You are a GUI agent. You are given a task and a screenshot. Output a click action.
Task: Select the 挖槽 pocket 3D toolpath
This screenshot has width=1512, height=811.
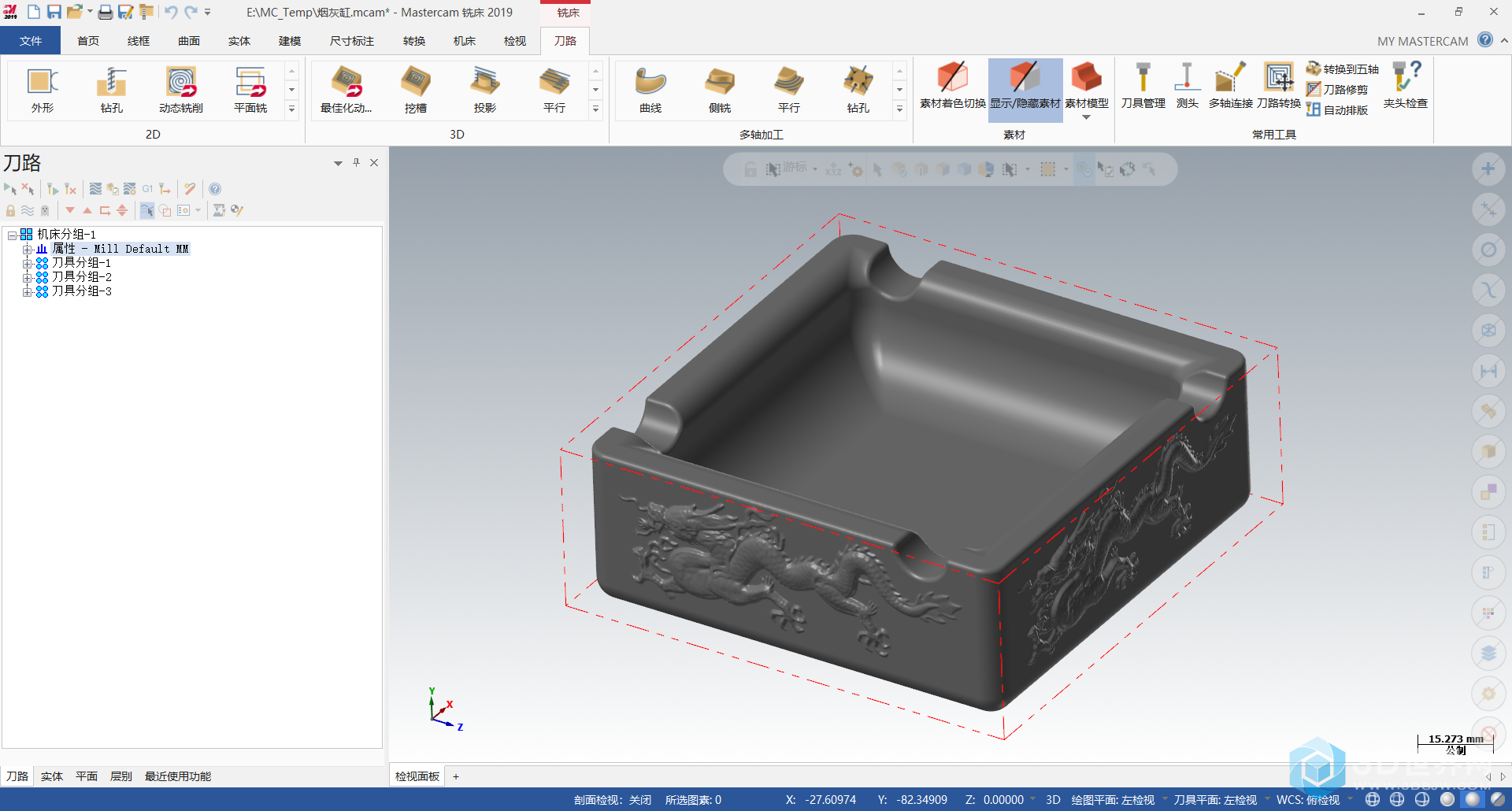click(416, 90)
